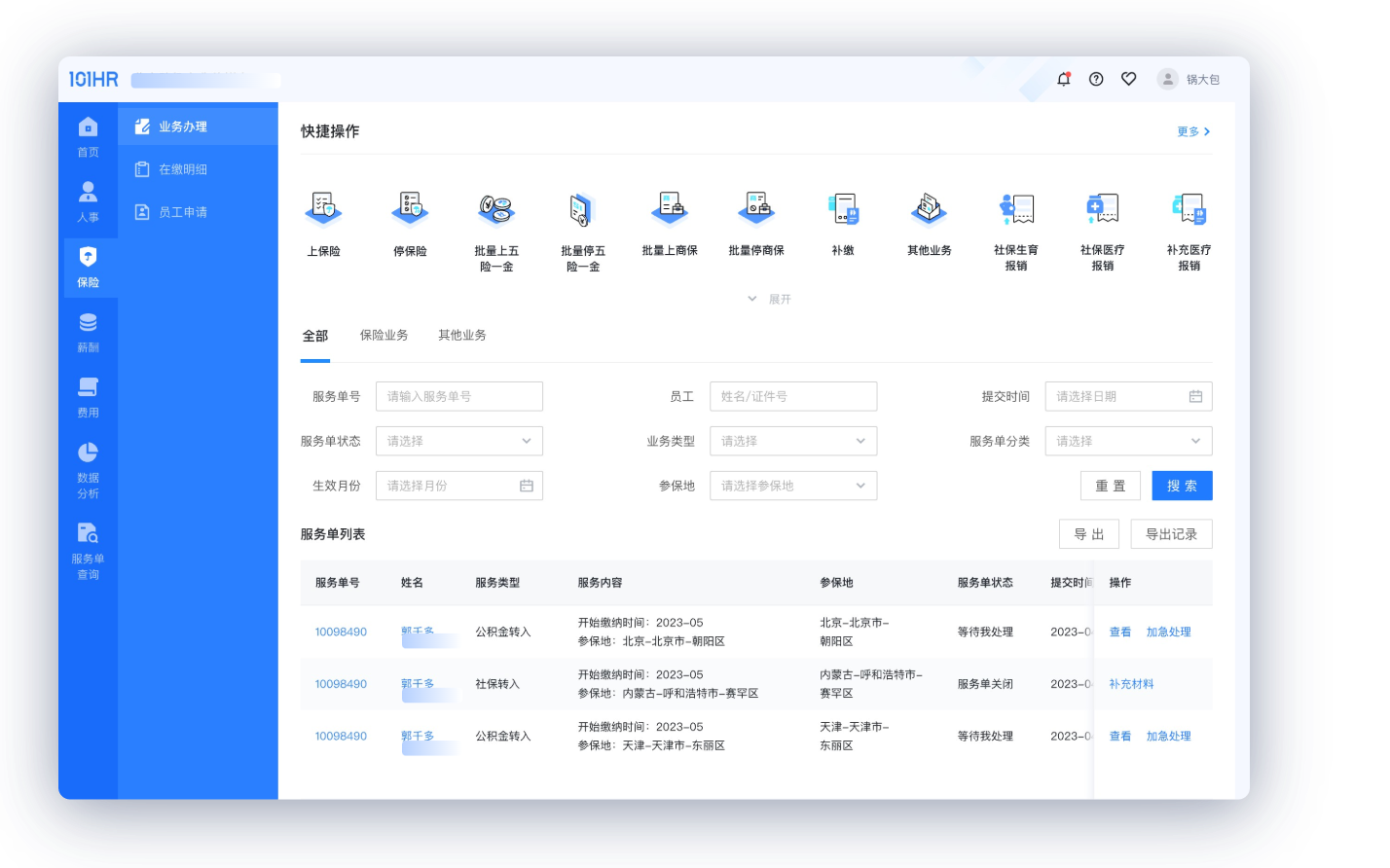This screenshot has width=1390, height=868.
Task: Open the 首页 home icon in sidebar
Action: coord(88,127)
